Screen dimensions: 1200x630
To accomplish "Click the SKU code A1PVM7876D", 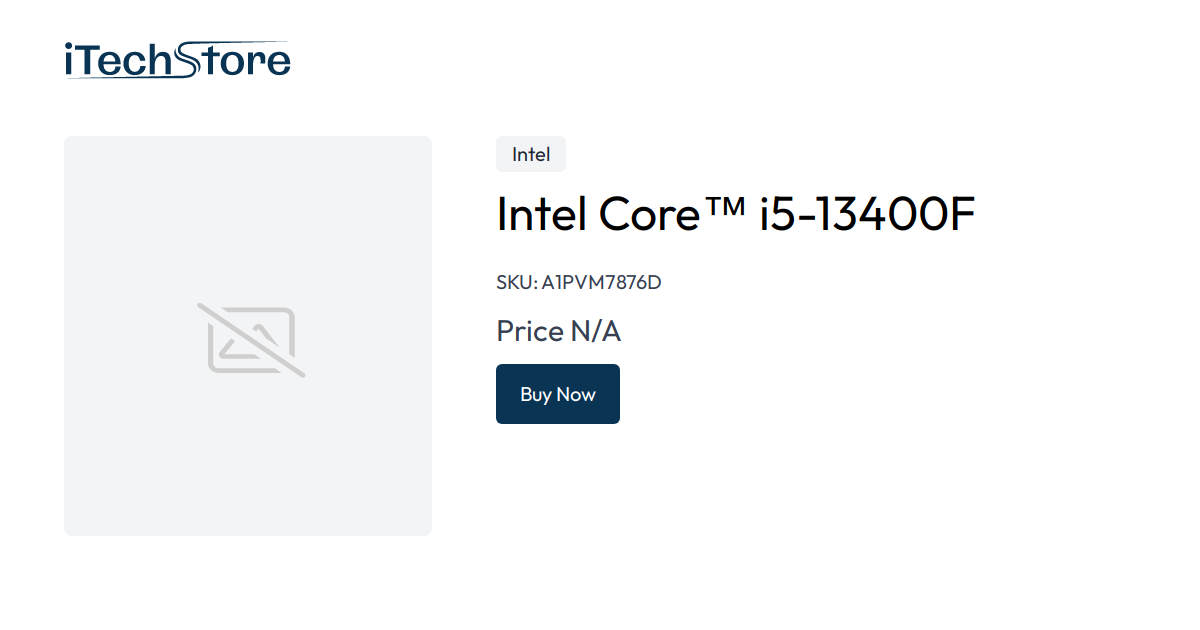I will point(600,283).
